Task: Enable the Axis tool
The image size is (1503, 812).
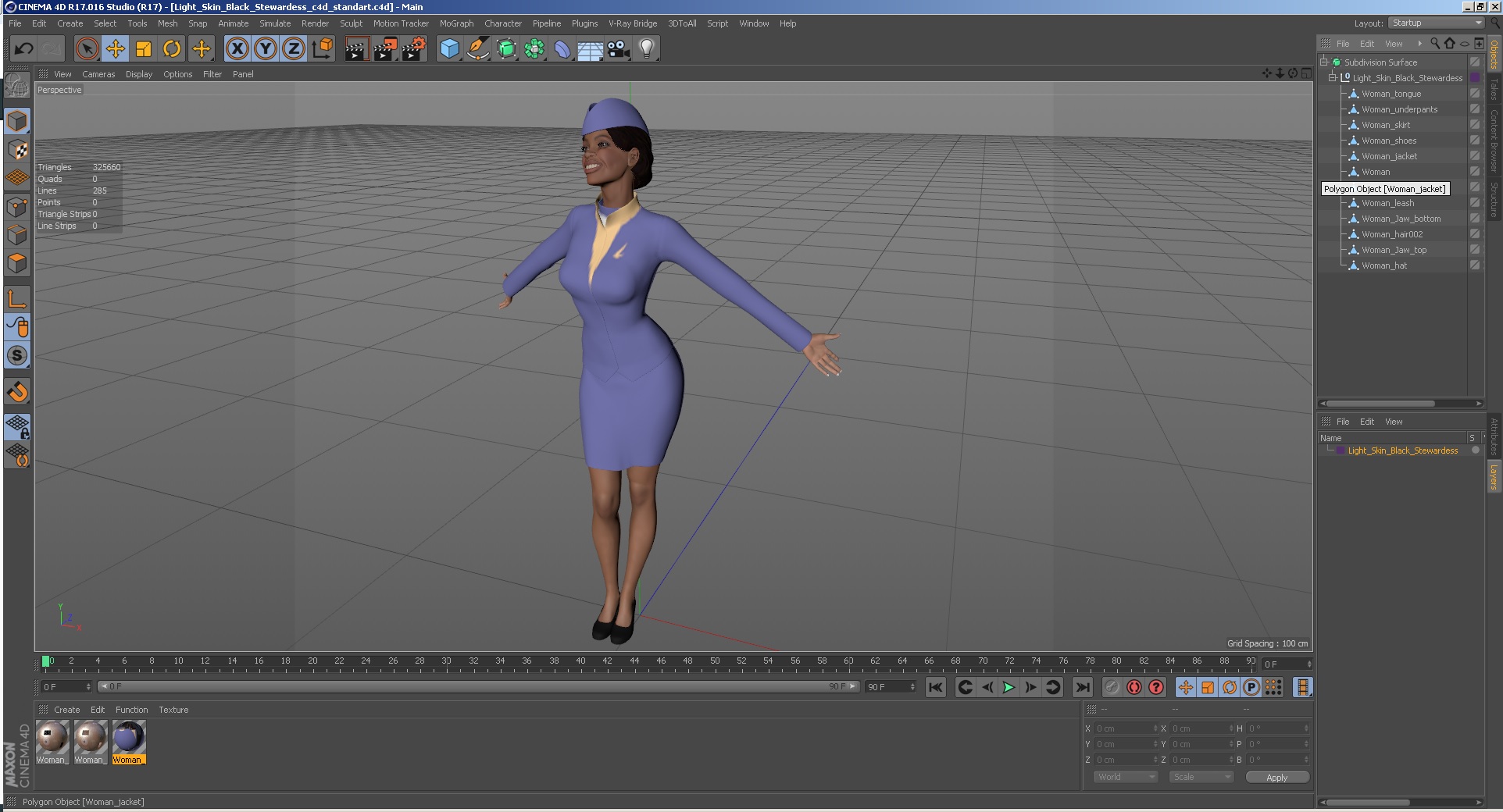Action: click(17, 298)
